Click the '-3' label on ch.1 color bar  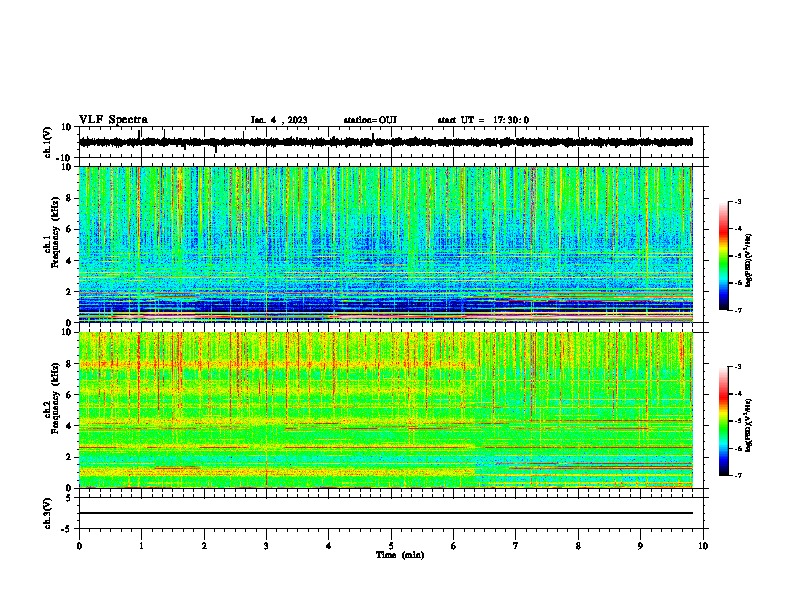[738, 202]
